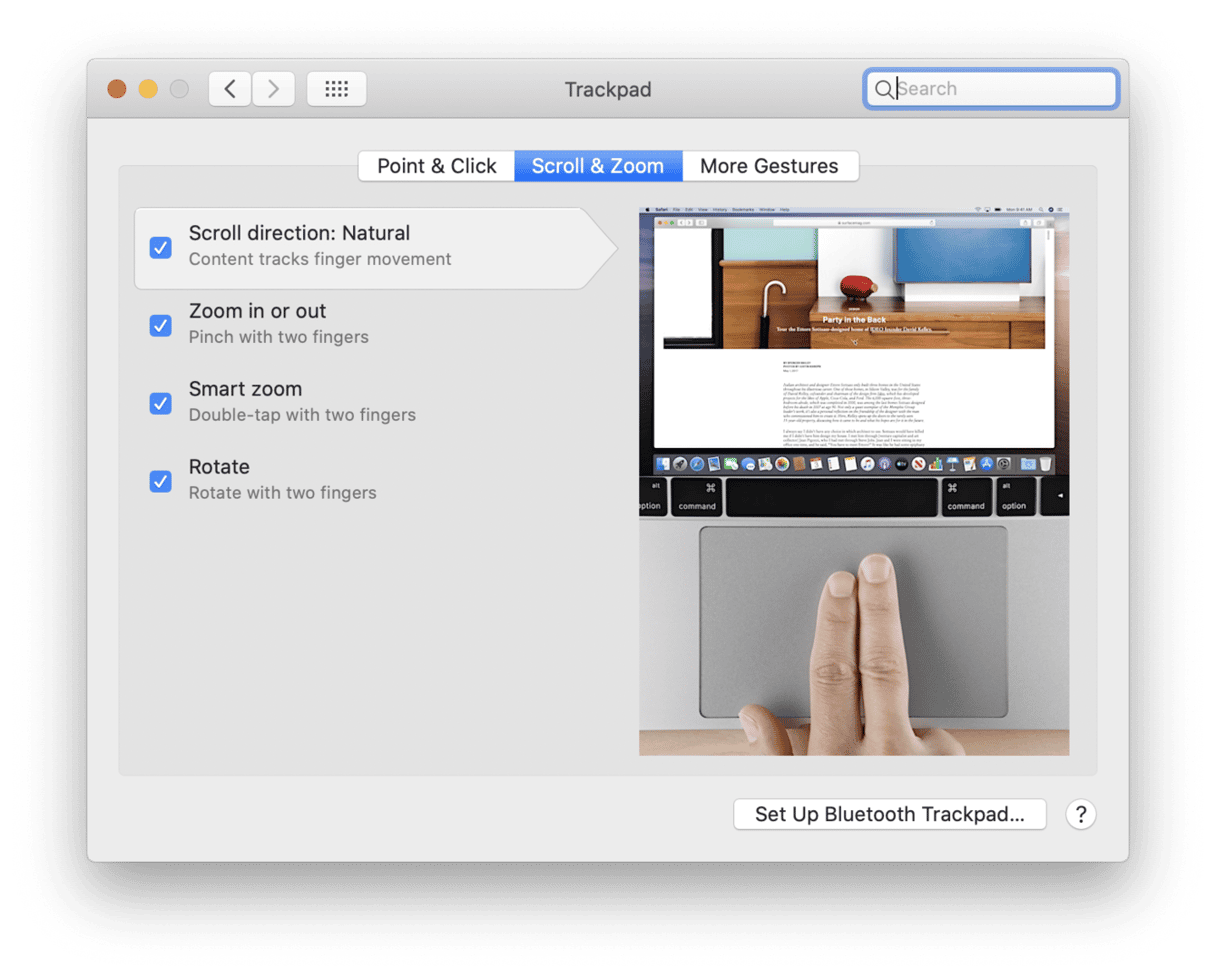1216x977 pixels.
Task: Switch to the Point & Click tab
Action: pyautogui.click(x=436, y=166)
